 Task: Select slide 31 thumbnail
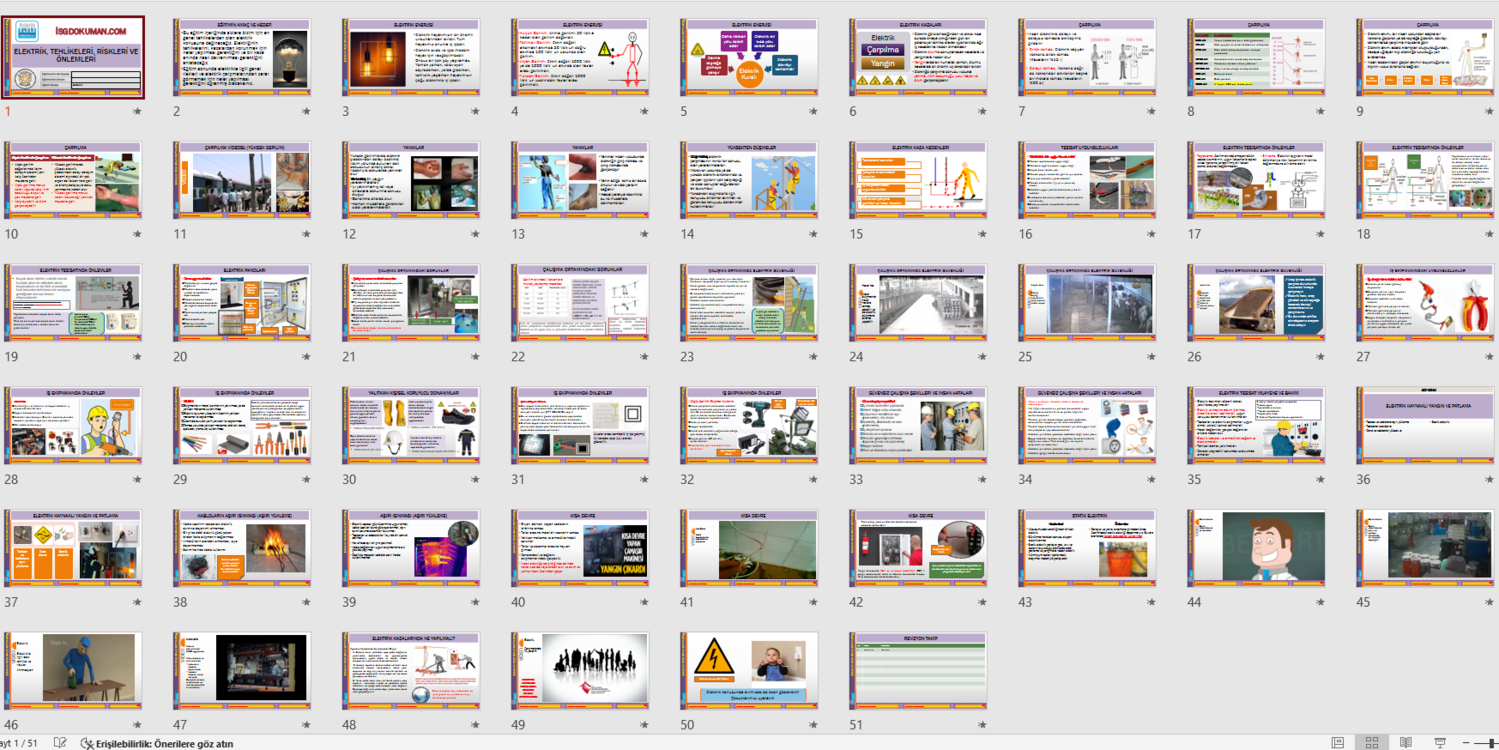click(x=580, y=426)
